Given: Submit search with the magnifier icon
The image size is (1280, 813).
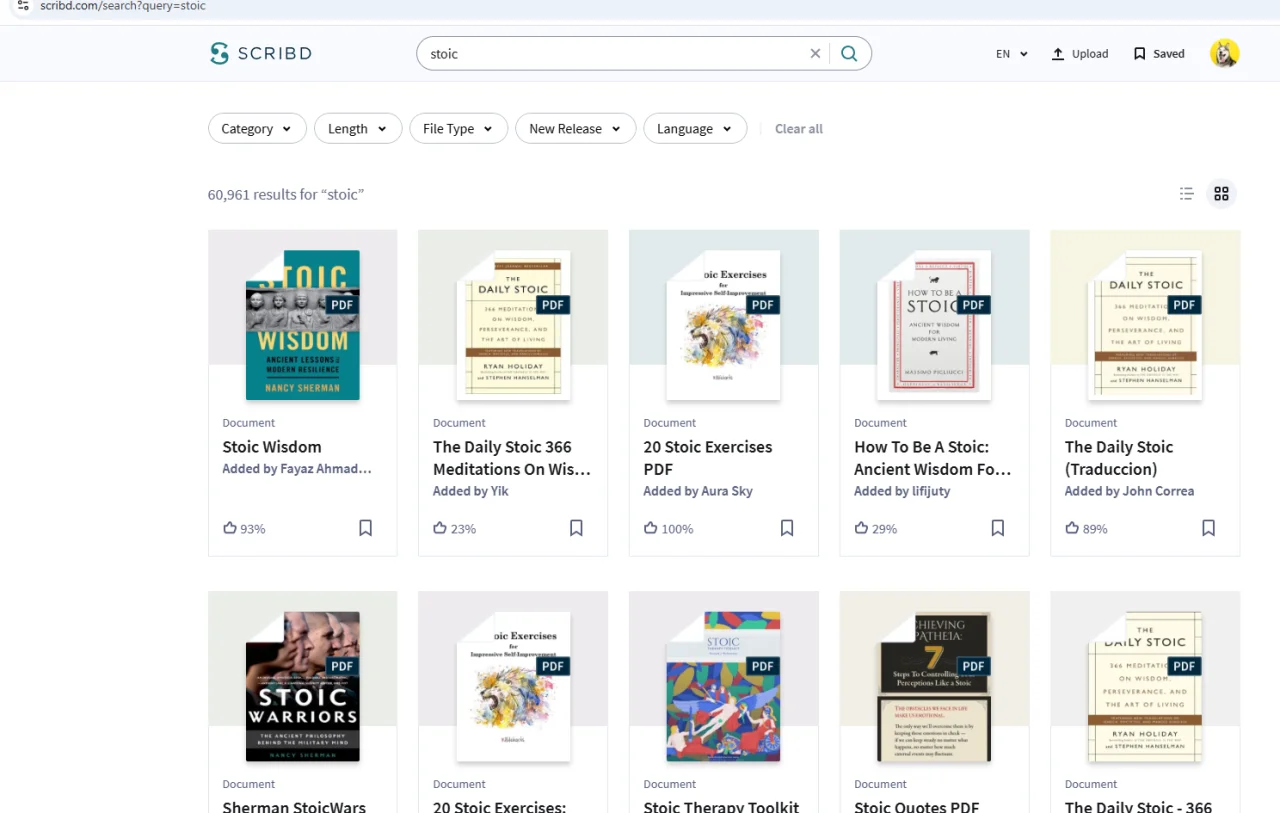Looking at the screenshot, I should (849, 54).
